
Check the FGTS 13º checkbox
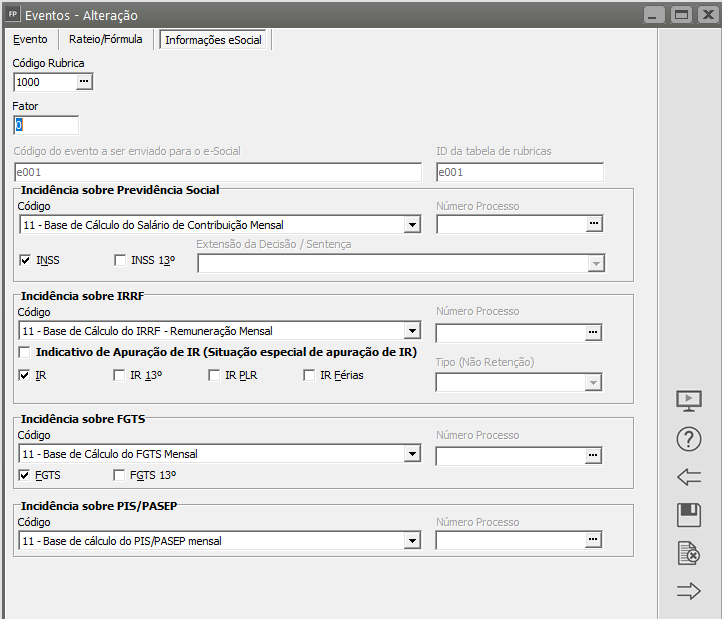pos(120,476)
